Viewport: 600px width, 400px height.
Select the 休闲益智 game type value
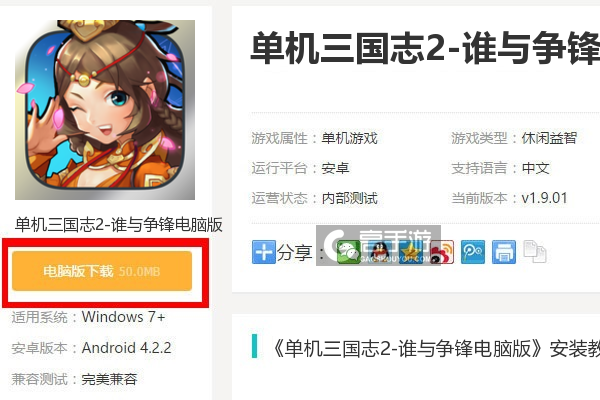[x=549, y=138]
